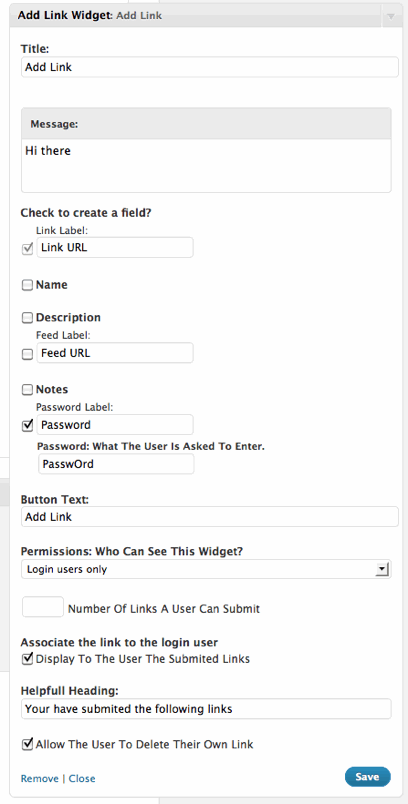
Task: Click the Remove link
Action: [39, 778]
